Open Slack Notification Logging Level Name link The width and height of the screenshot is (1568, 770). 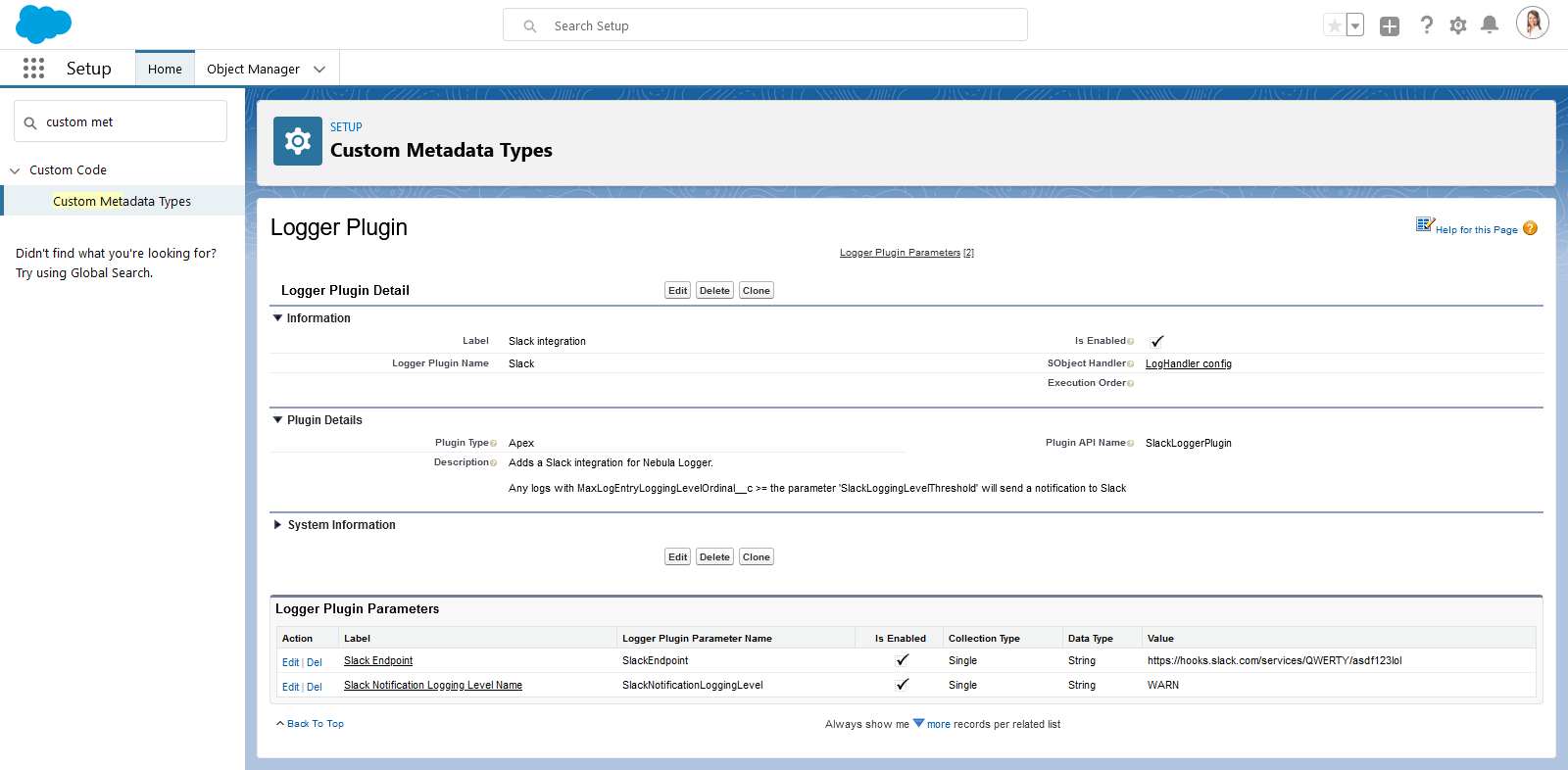click(433, 686)
